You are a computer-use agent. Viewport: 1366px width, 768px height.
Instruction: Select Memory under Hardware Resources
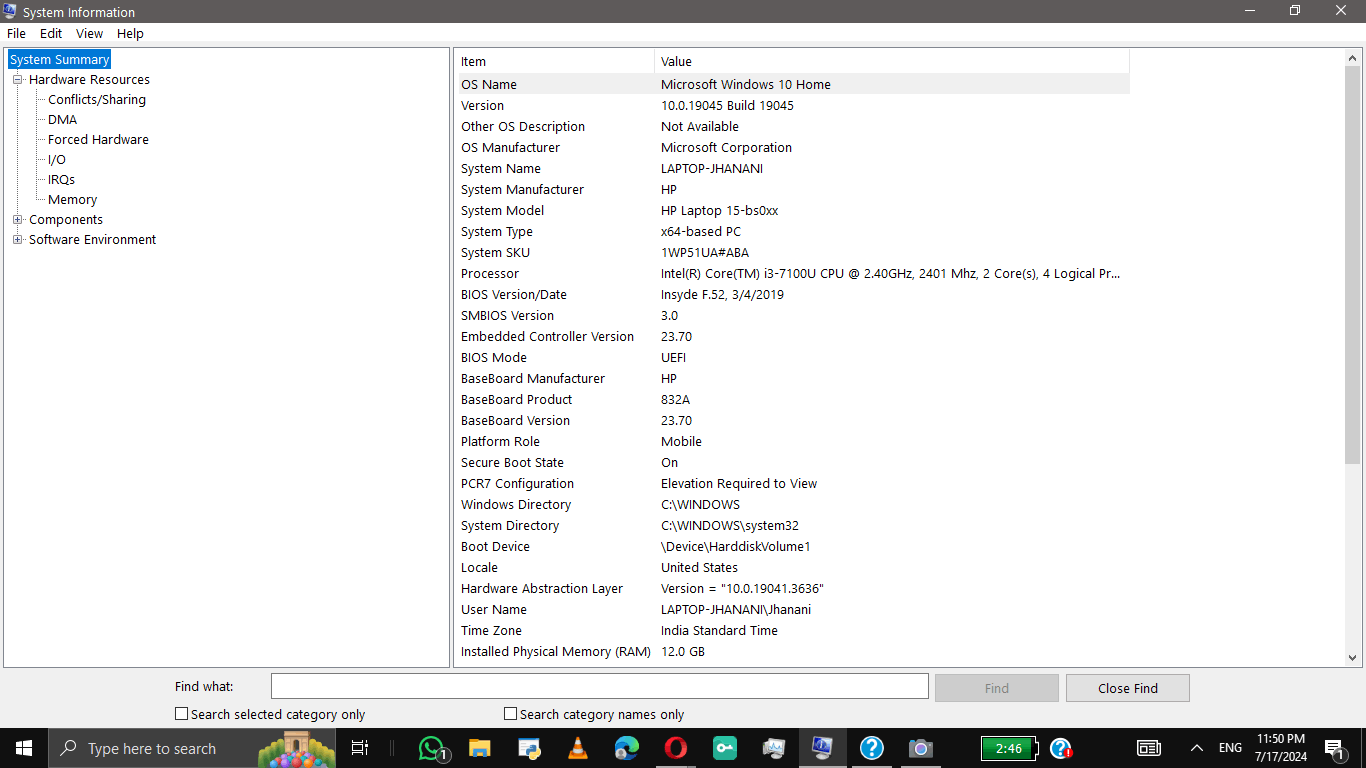pos(72,199)
